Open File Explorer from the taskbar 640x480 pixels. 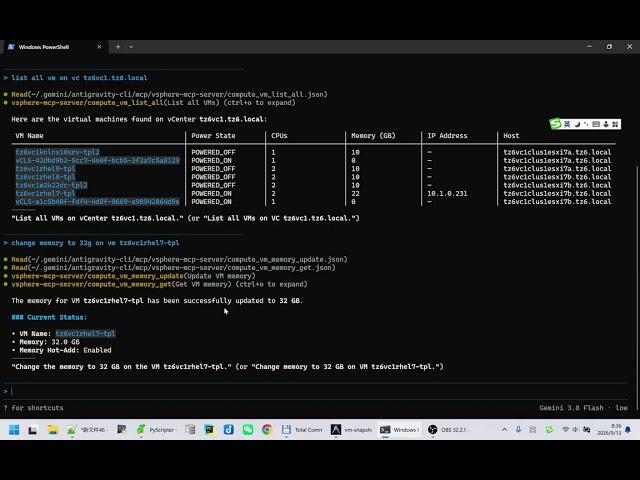tap(53, 429)
